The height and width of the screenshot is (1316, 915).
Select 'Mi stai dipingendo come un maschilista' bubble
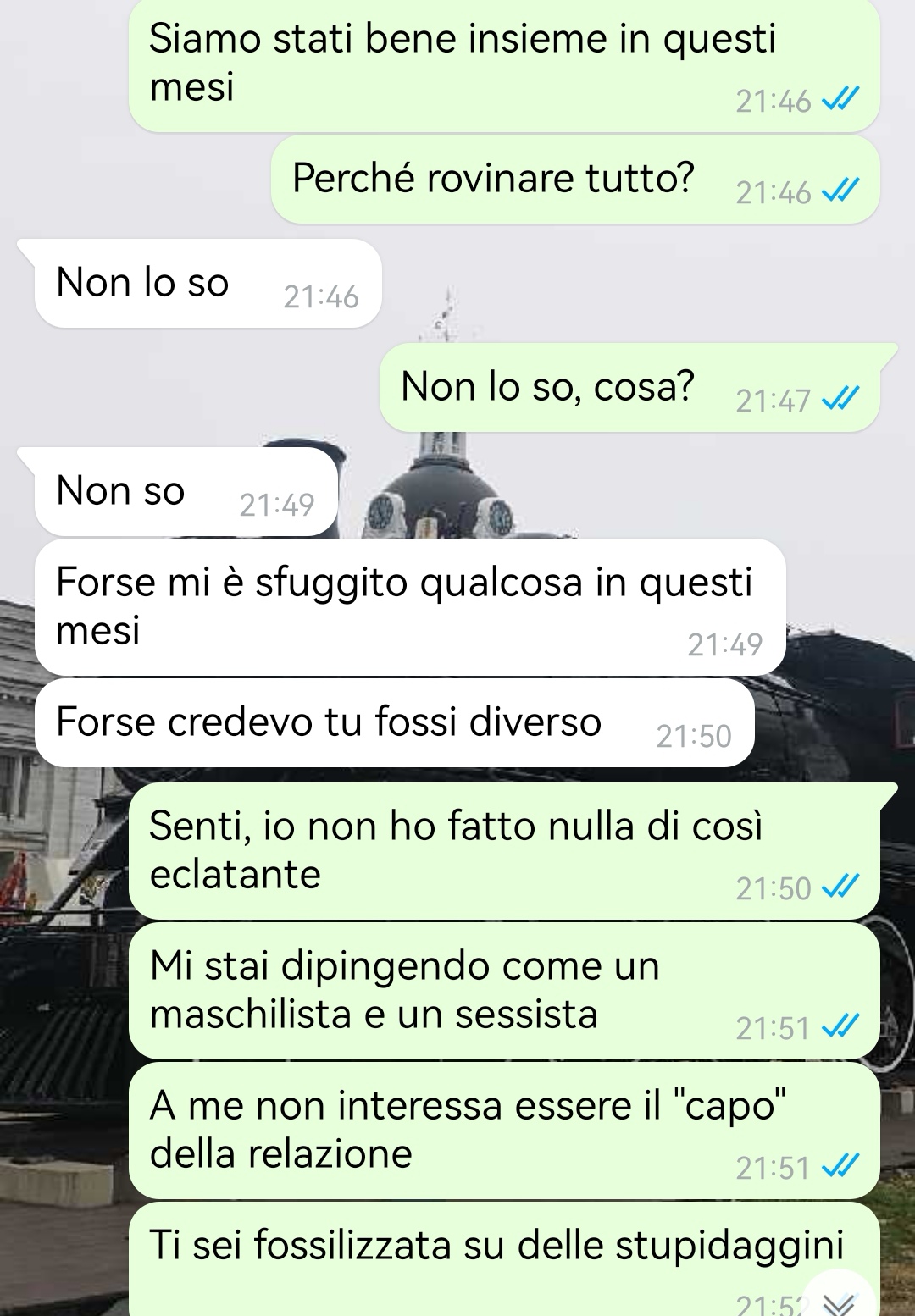(504, 991)
